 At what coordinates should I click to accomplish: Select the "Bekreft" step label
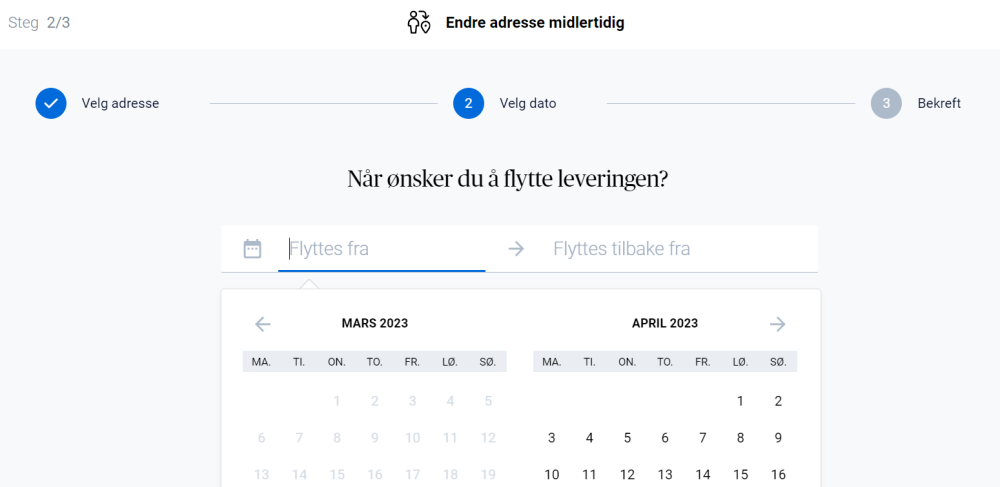coord(939,103)
